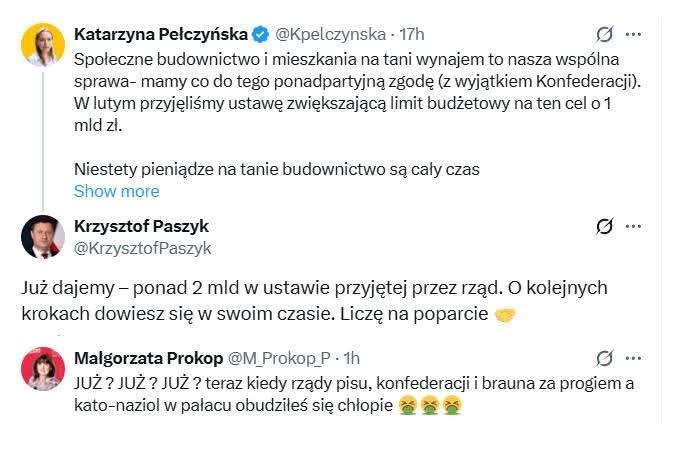Click the 1h timestamp on Prokop's reply

(x=352, y=357)
